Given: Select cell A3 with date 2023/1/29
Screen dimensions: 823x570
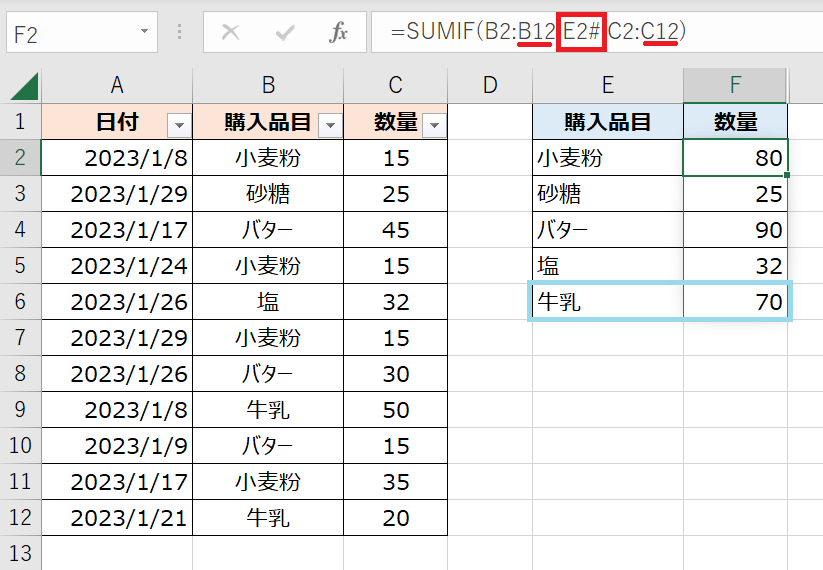Looking at the screenshot, I should tap(118, 194).
